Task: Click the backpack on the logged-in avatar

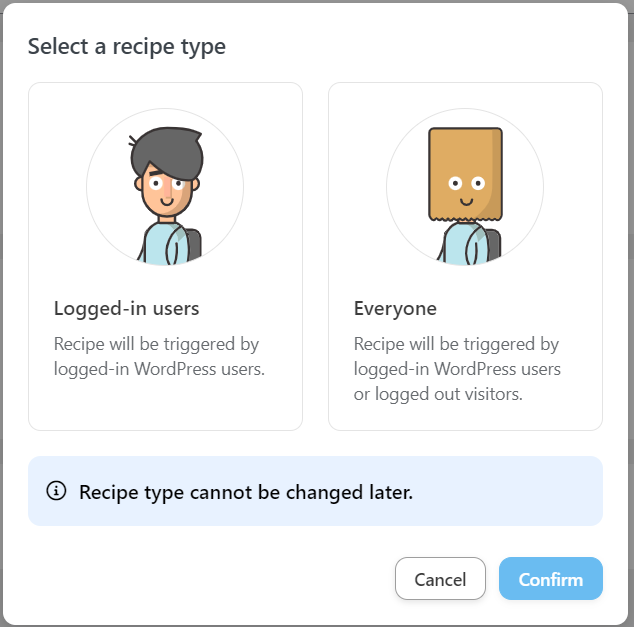Action: click(x=191, y=243)
